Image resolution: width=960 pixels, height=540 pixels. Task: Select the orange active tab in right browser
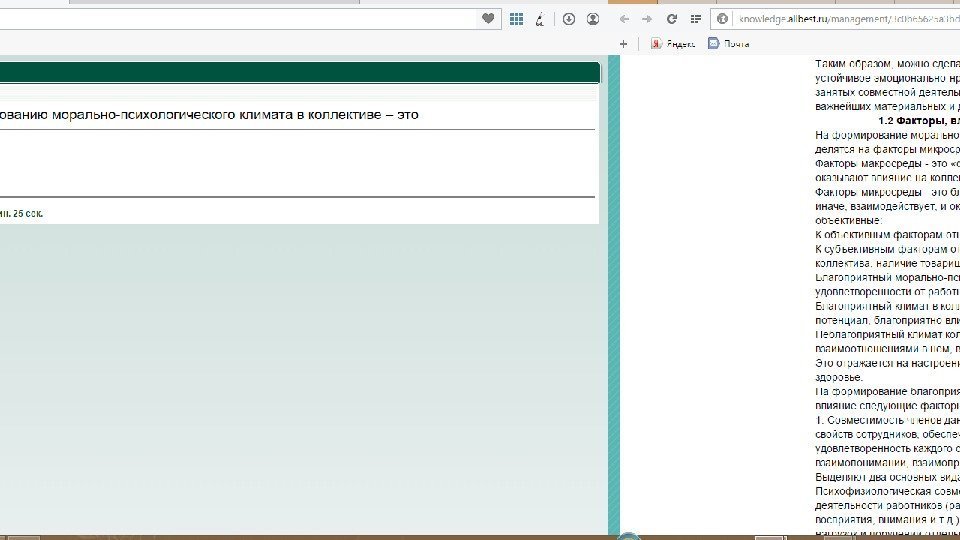632,2
